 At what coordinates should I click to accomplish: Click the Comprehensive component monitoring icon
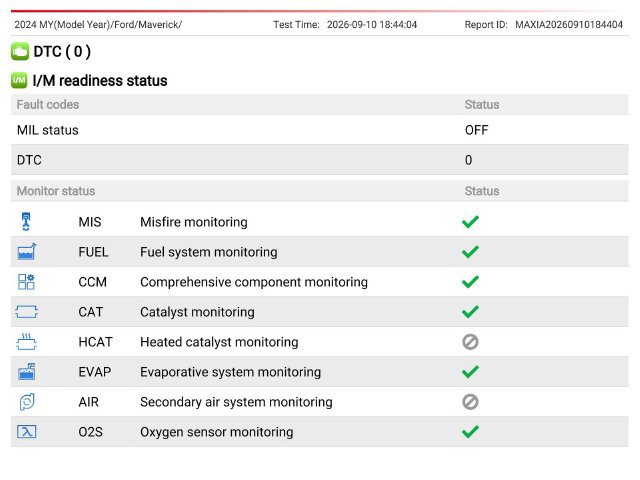click(27, 282)
